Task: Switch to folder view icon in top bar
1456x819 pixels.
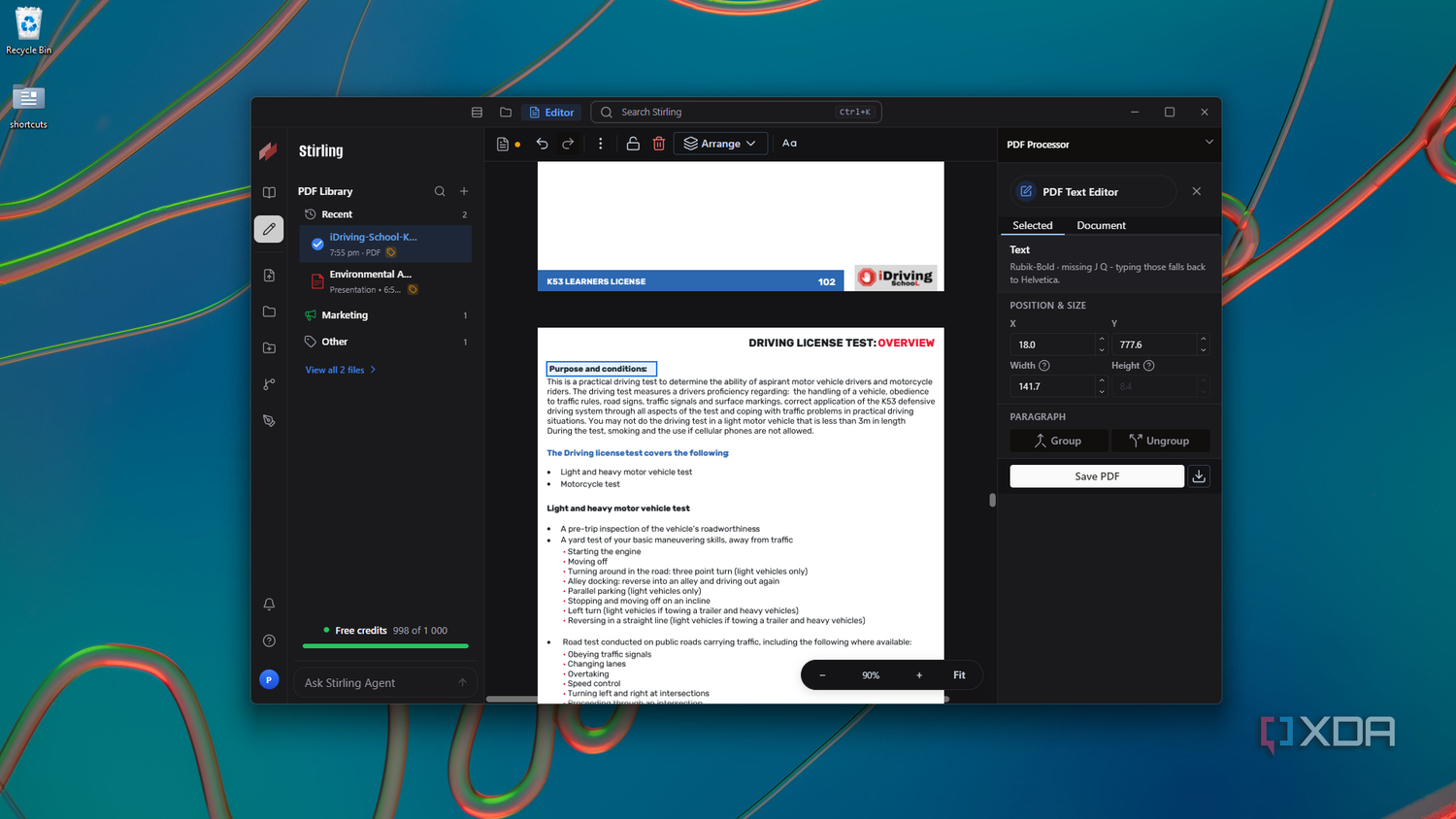Action: [x=506, y=113]
